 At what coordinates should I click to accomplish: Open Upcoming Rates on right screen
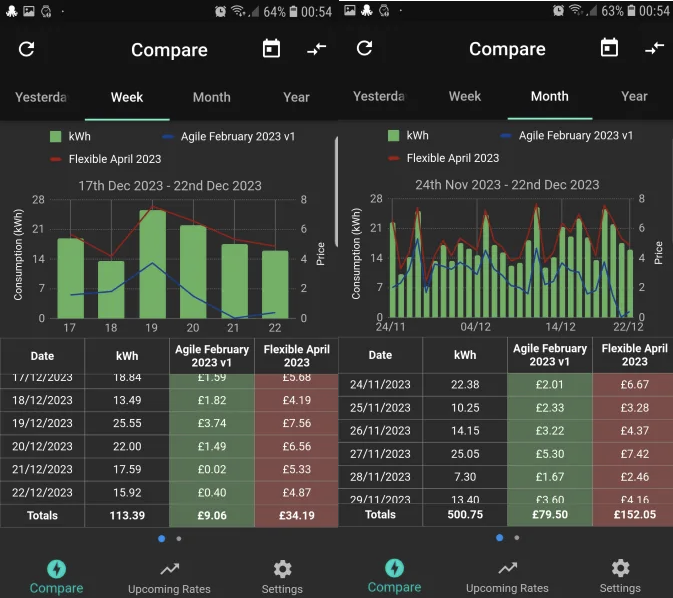point(507,577)
